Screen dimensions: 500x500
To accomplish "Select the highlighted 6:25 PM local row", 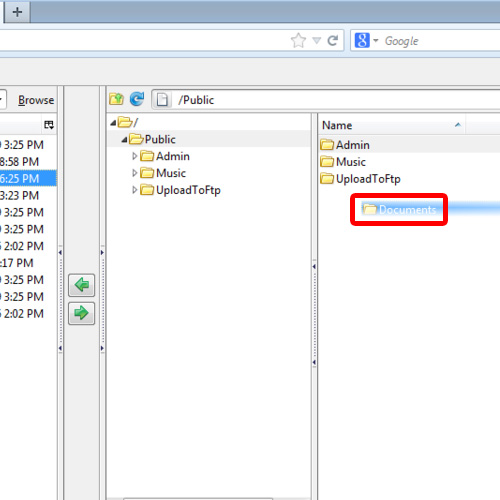I will tap(28, 178).
